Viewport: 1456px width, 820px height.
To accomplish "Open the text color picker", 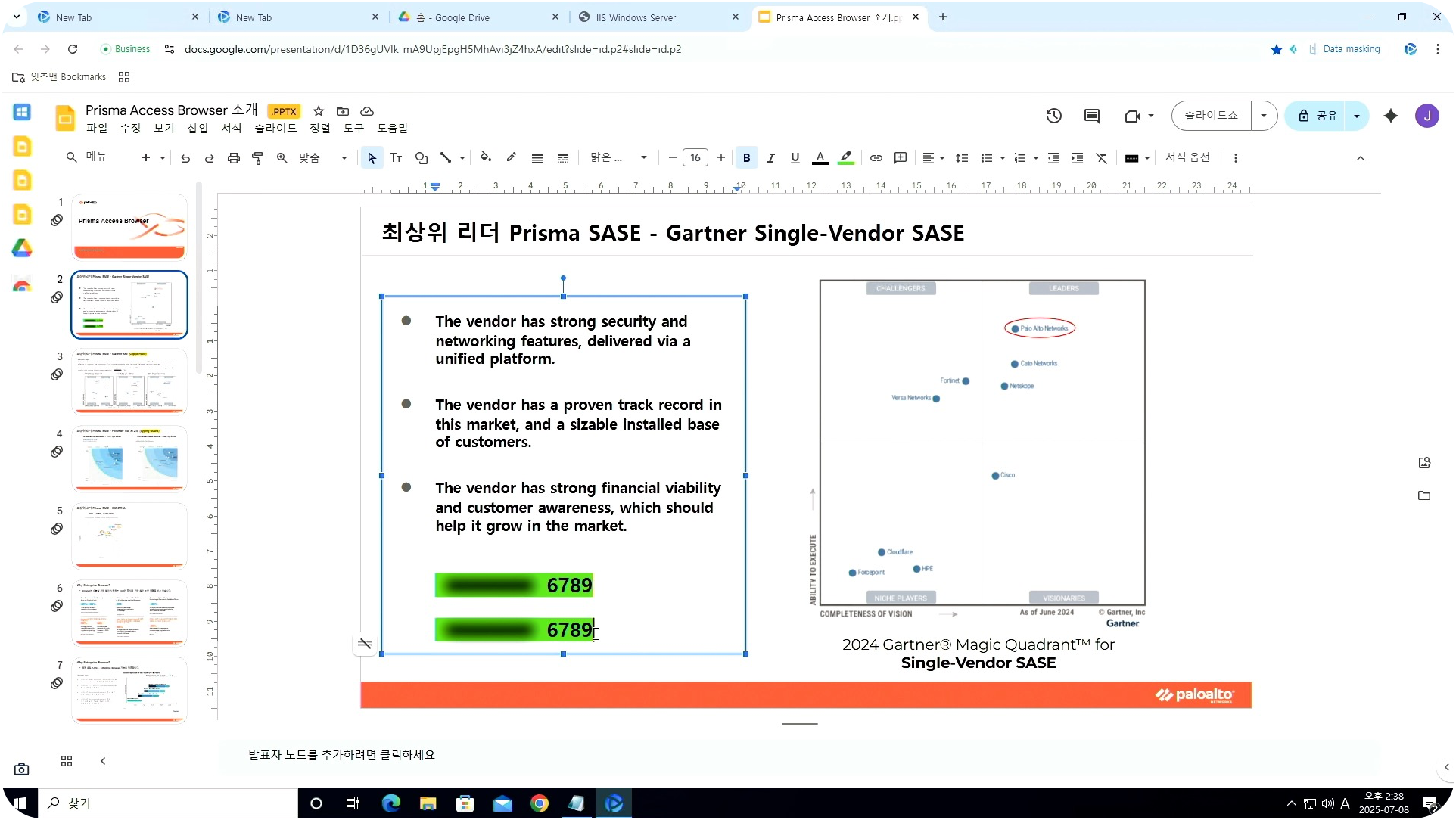I will point(820,158).
